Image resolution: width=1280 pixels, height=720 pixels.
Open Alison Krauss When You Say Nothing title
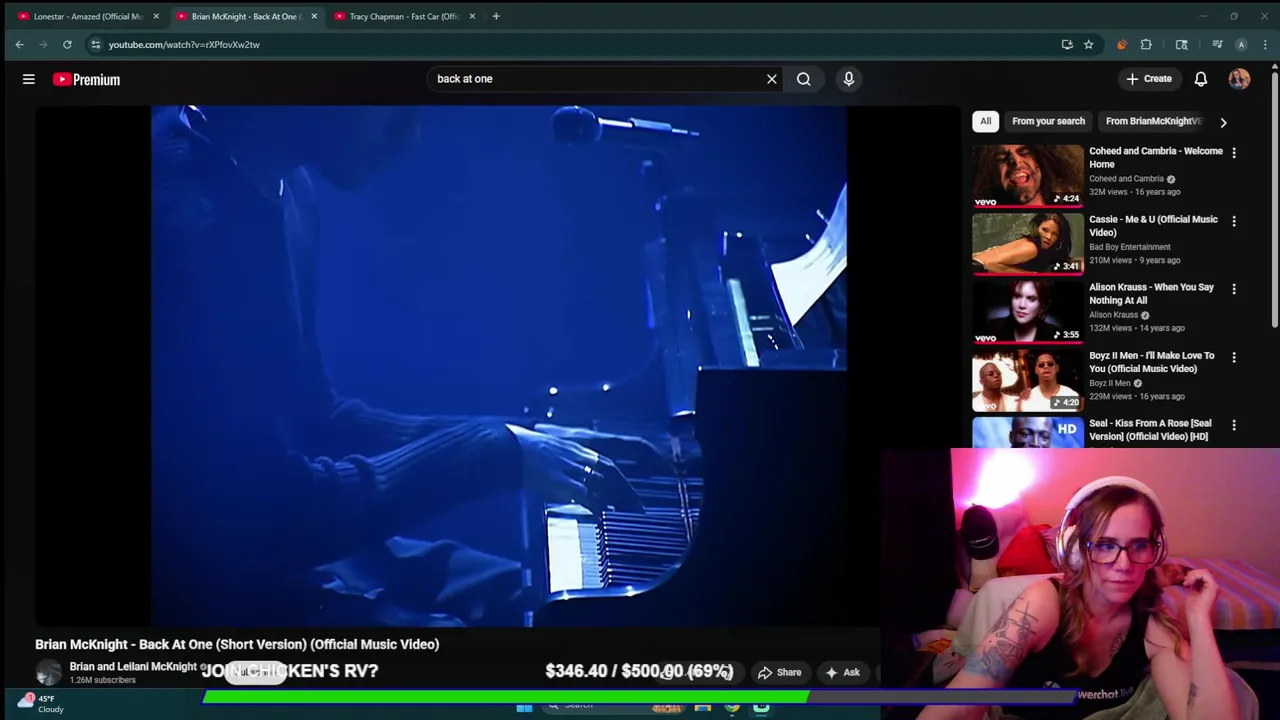[1151, 293]
